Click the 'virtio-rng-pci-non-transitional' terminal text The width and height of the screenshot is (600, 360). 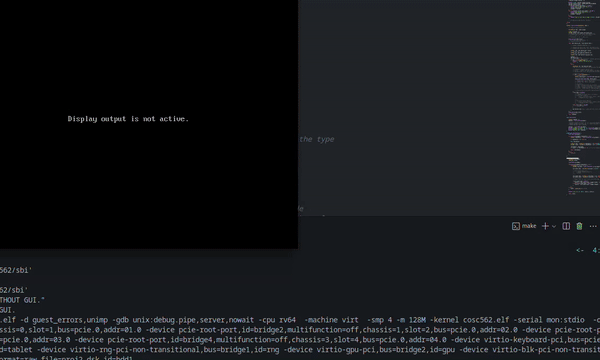click(x=135, y=350)
